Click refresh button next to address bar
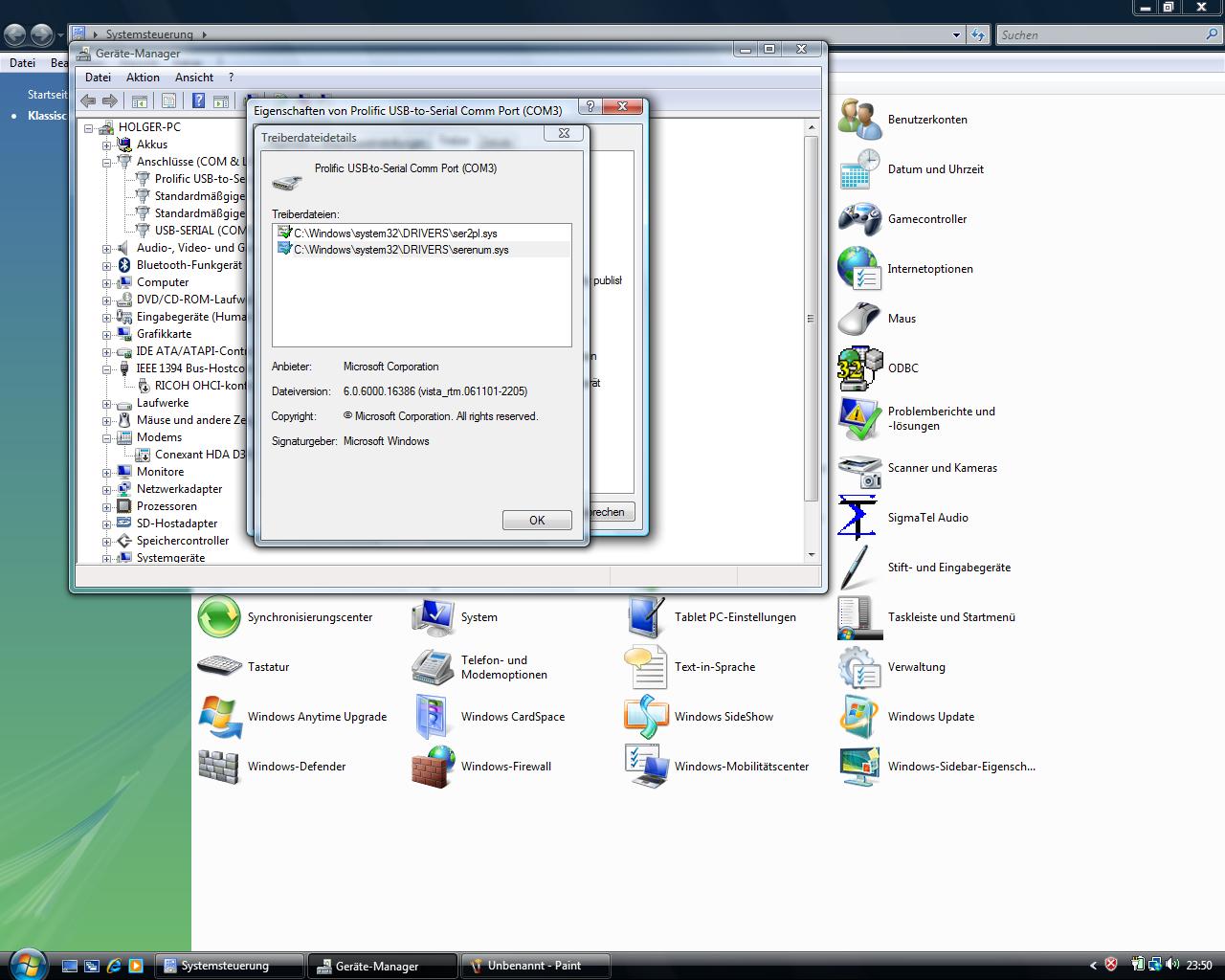 click(x=977, y=35)
